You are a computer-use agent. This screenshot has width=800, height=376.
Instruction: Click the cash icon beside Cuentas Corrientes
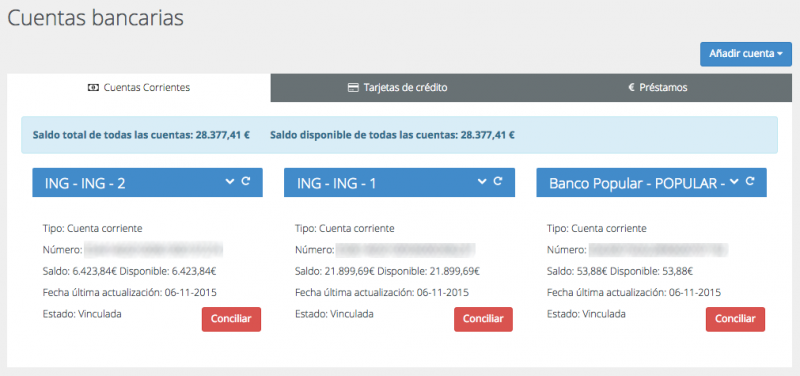point(93,88)
